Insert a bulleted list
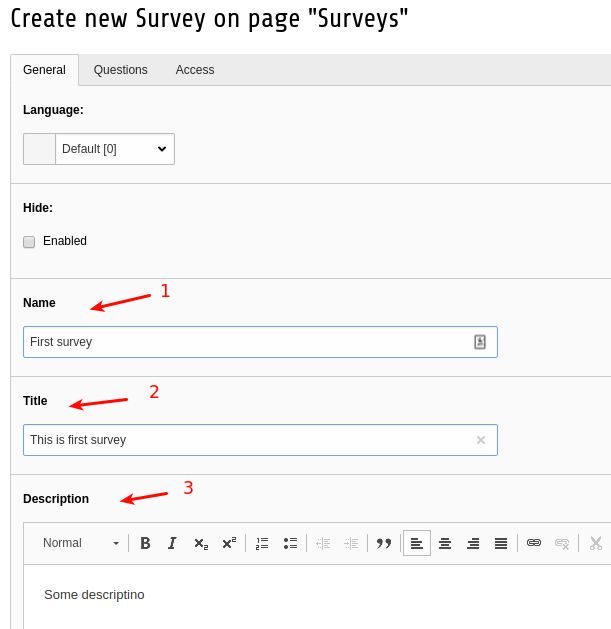 (291, 543)
